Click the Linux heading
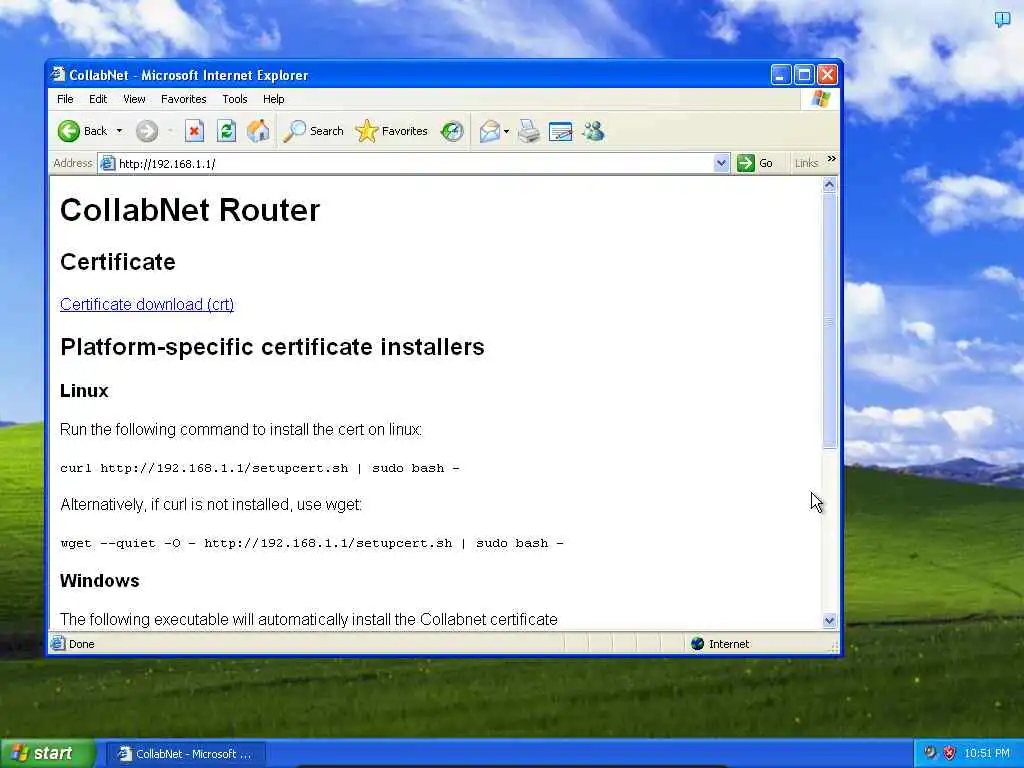The height and width of the screenshot is (768, 1024). [84, 391]
